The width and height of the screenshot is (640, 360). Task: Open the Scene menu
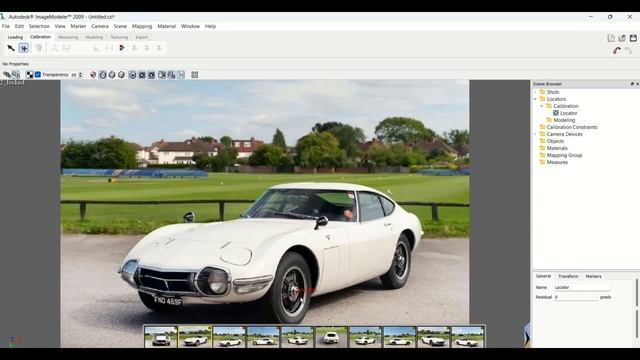pyautogui.click(x=120, y=26)
